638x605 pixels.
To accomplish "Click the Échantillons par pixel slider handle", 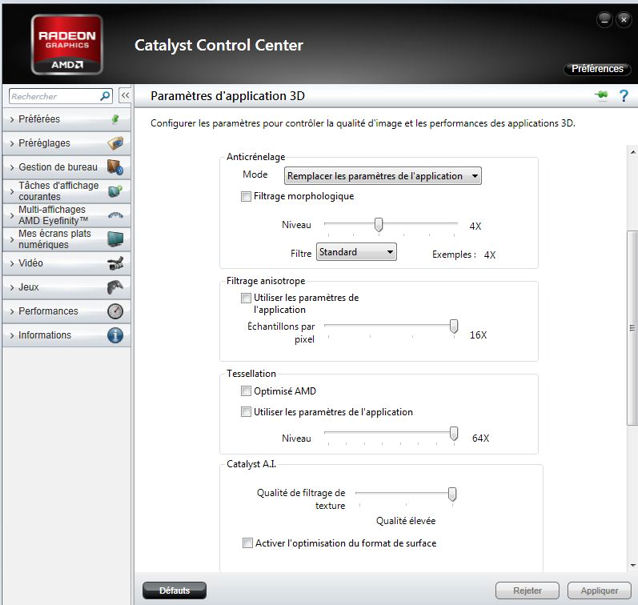I will tap(454, 326).
